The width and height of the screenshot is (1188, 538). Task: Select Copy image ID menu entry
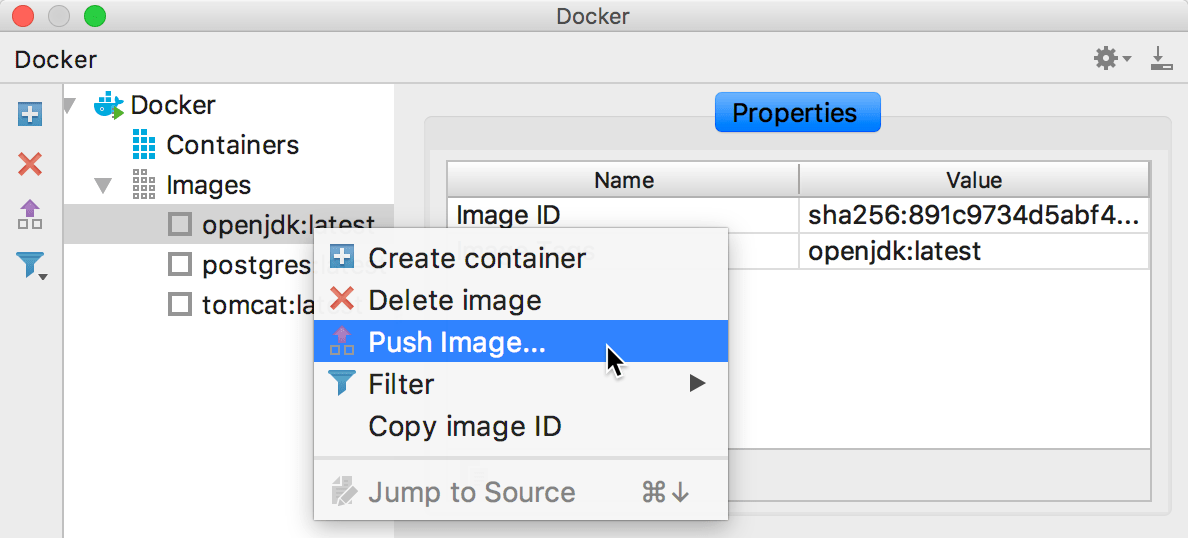[465, 426]
